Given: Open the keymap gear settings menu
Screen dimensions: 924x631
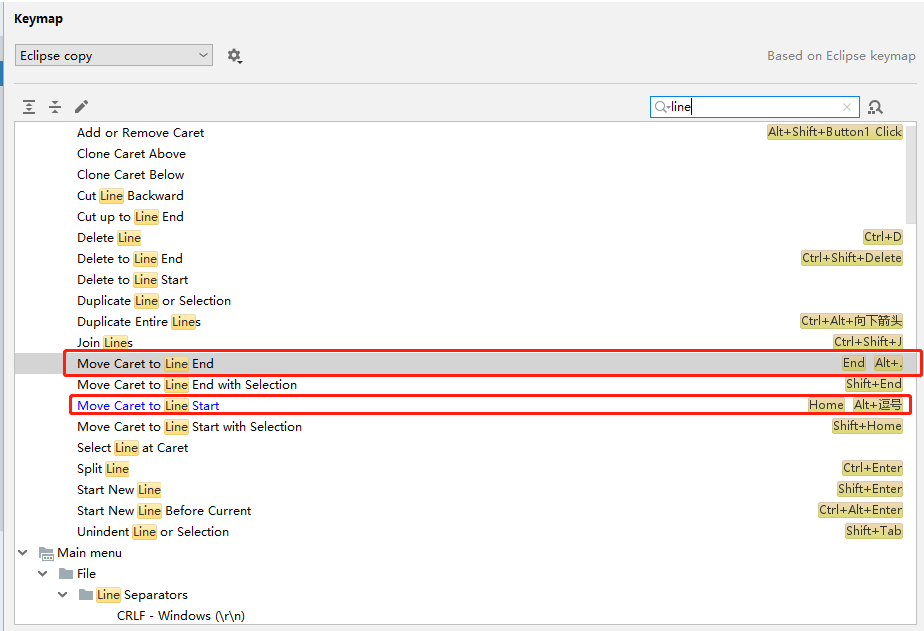Looking at the screenshot, I should [x=235, y=56].
